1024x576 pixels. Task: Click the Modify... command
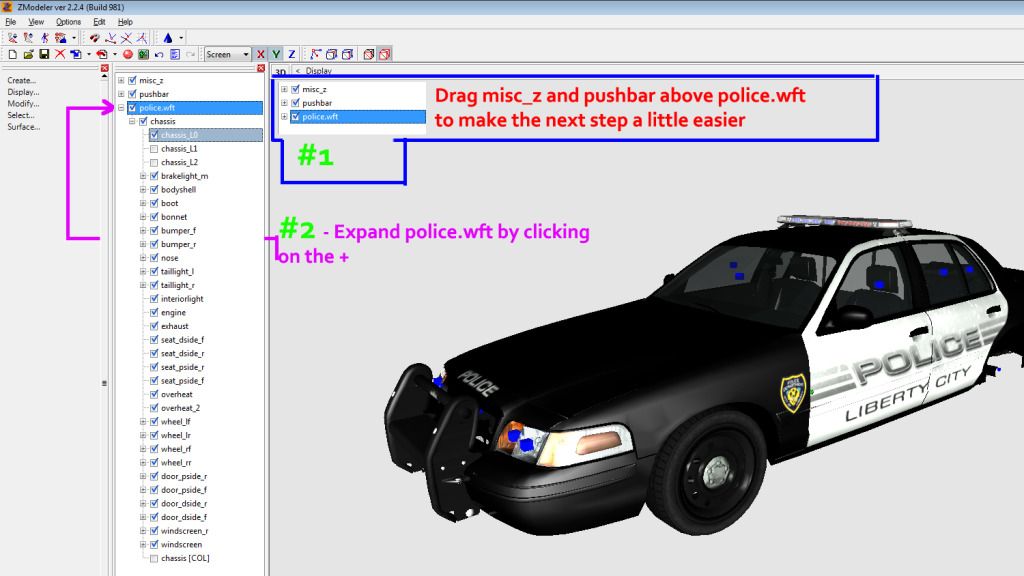23,103
